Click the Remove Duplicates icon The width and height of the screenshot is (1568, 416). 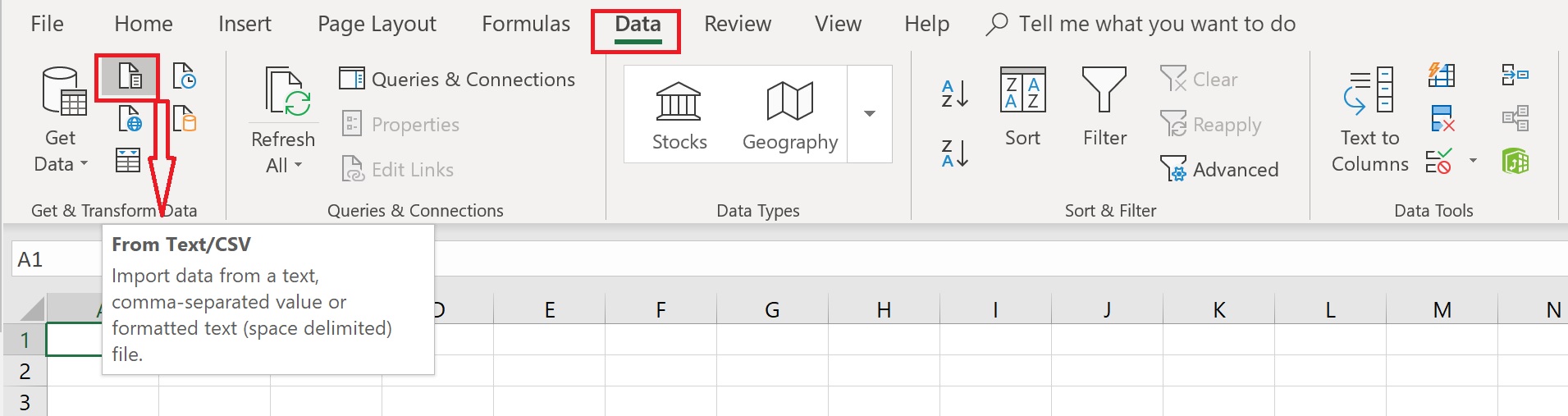[x=1442, y=119]
